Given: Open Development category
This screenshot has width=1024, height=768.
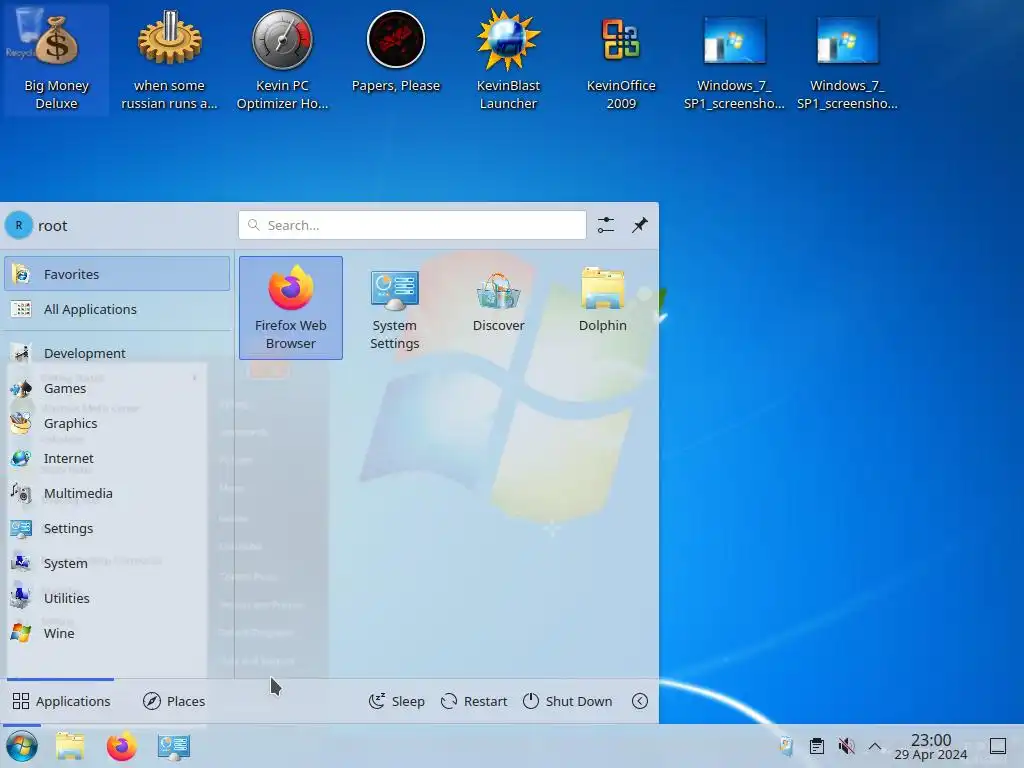Looking at the screenshot, I should click(x=117, y=353).
